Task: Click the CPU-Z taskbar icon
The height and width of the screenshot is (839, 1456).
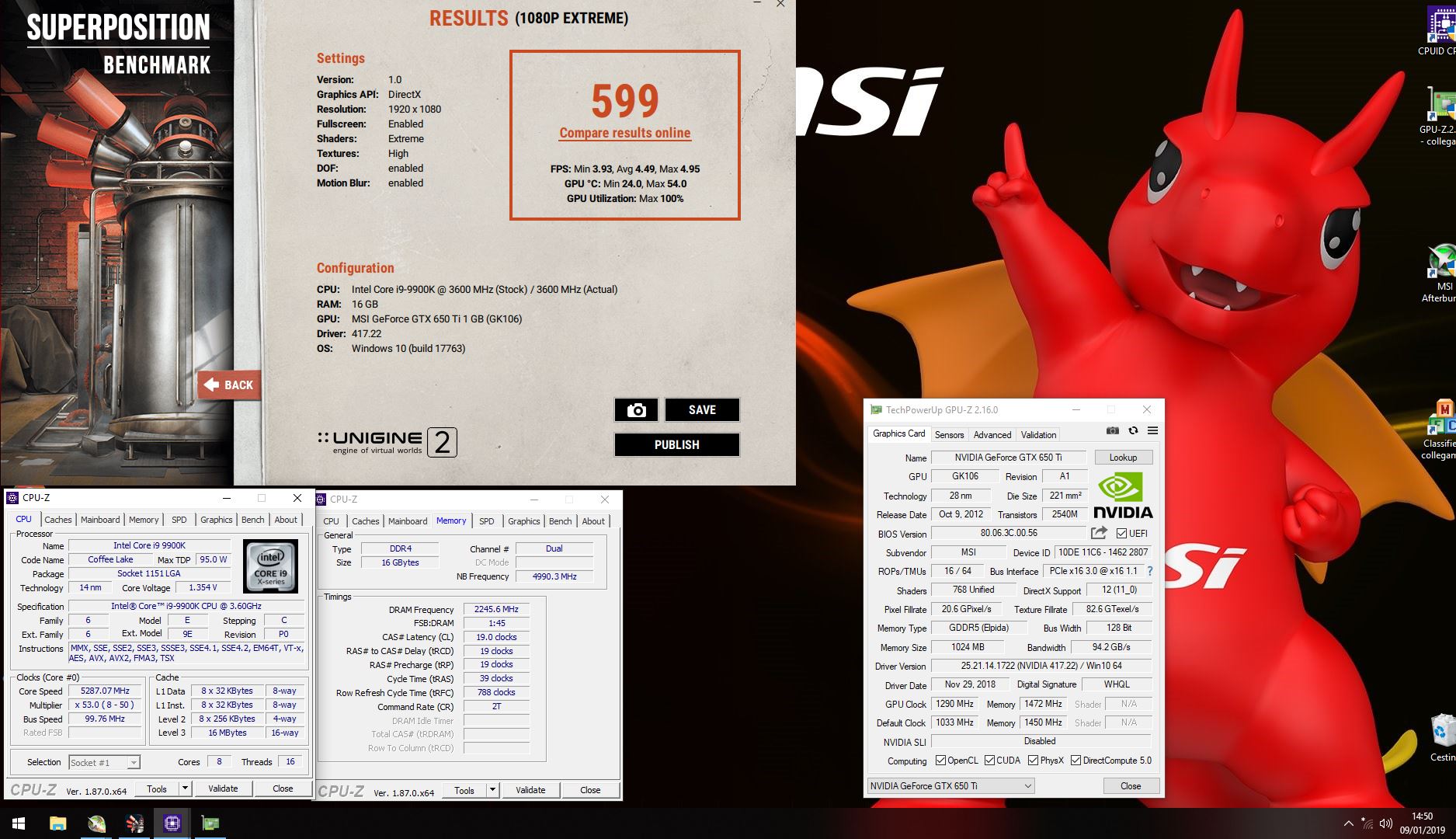Action: point(172,823)
